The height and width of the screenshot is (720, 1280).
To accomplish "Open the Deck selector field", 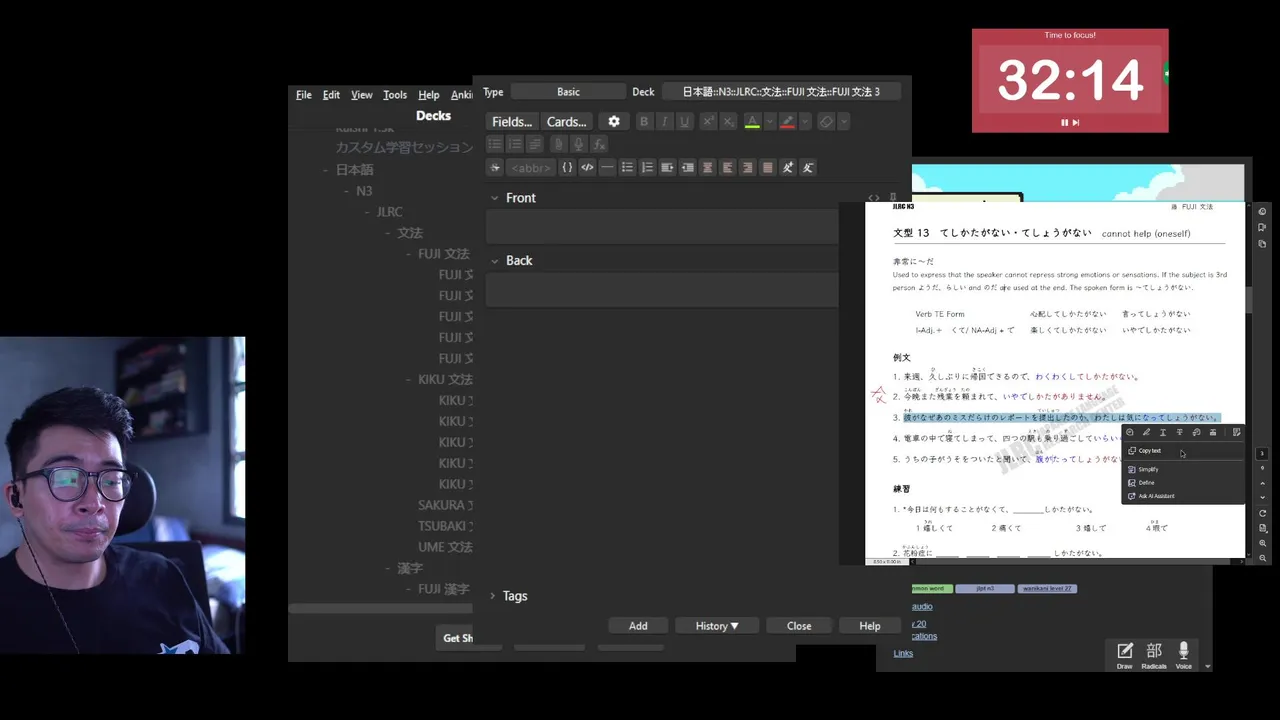I will tap(781, 92).
